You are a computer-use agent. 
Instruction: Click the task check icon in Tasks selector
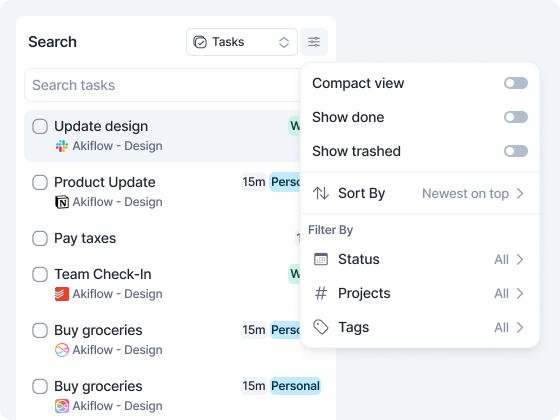(x=200, y=42)
